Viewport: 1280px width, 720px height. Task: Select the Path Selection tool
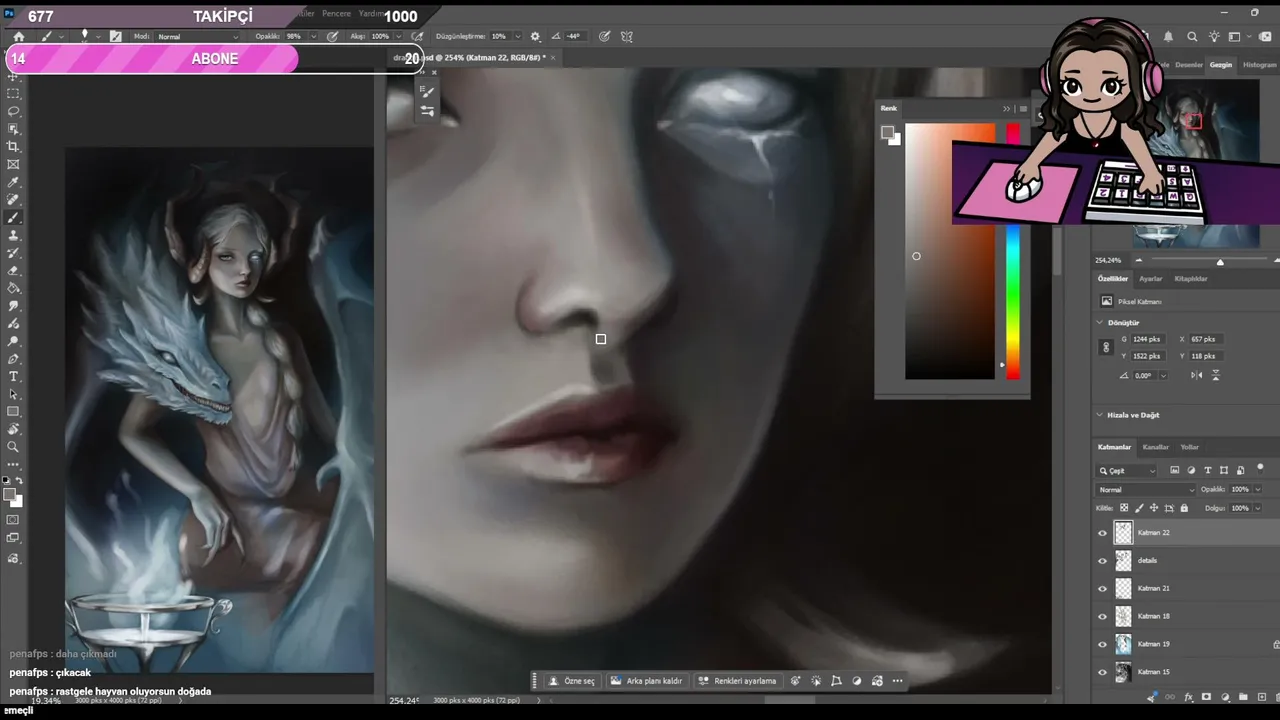pos(13,395)
